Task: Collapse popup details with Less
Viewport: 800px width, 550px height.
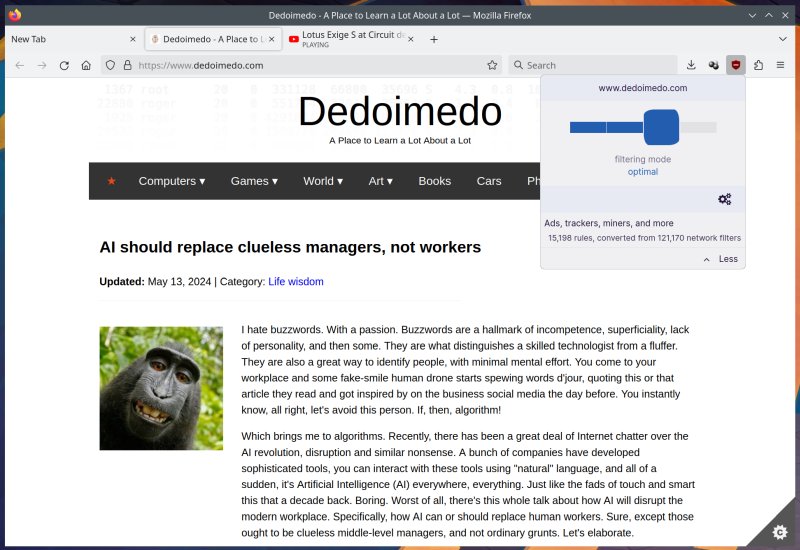Action: point(721,259)
